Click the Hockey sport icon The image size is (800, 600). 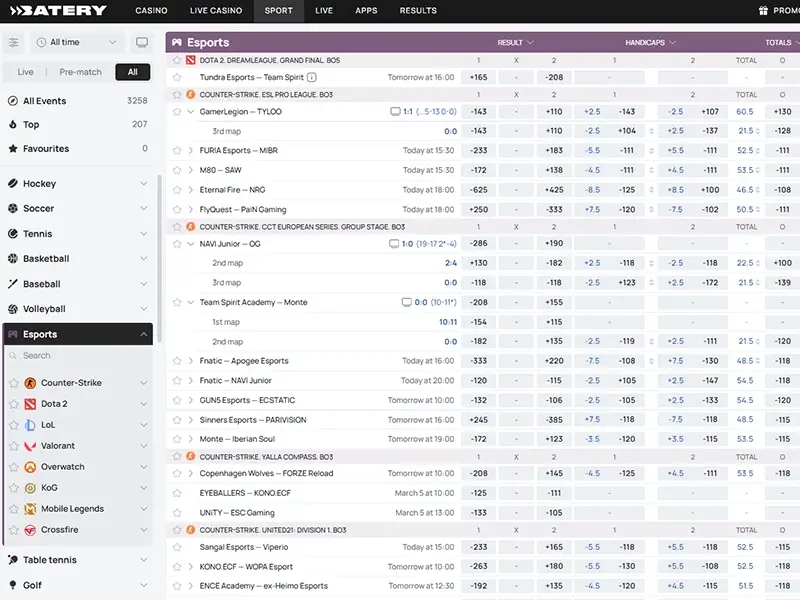[x=13, y=184]
